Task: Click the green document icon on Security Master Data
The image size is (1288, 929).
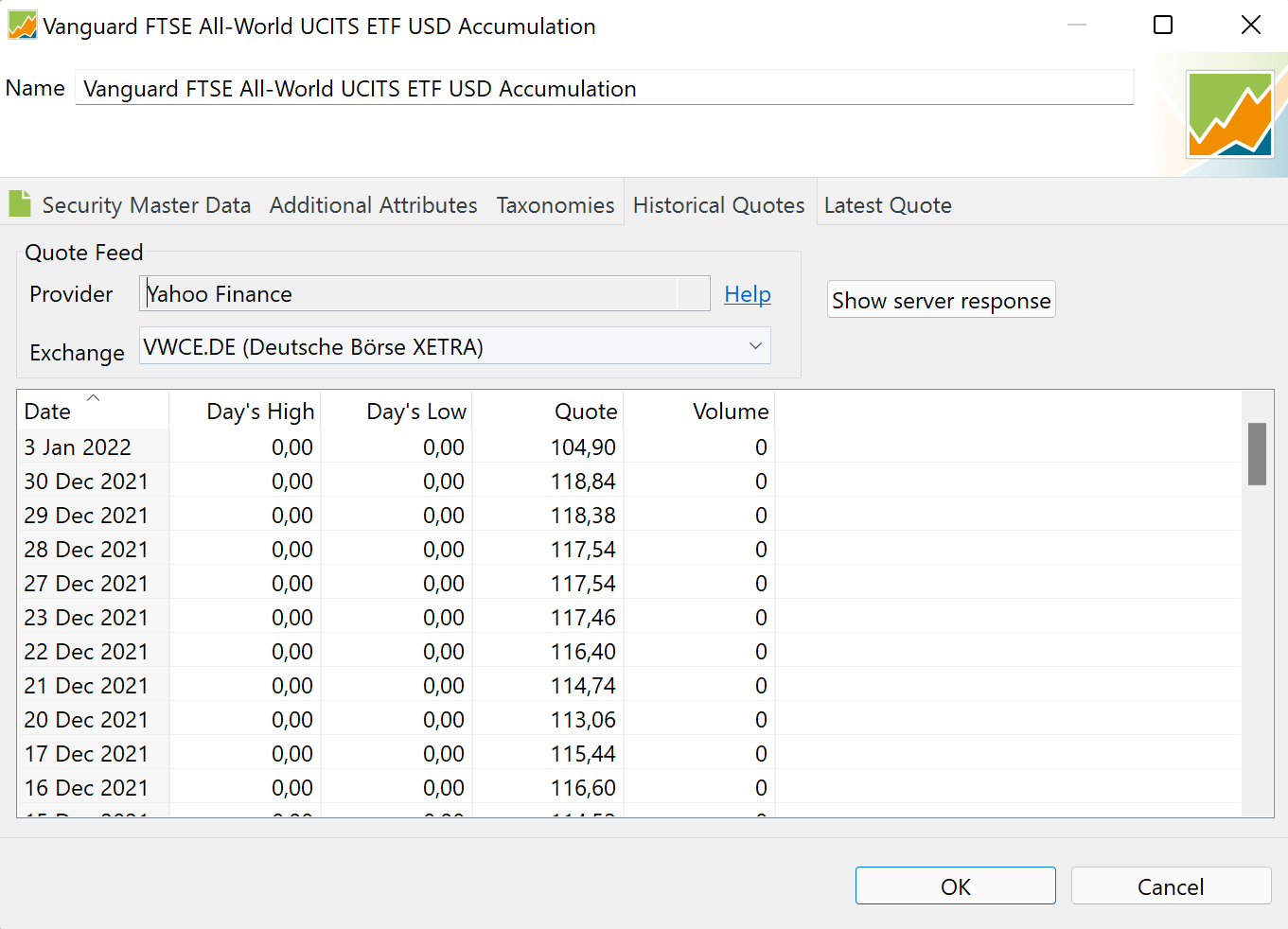Action: [20, 203]
